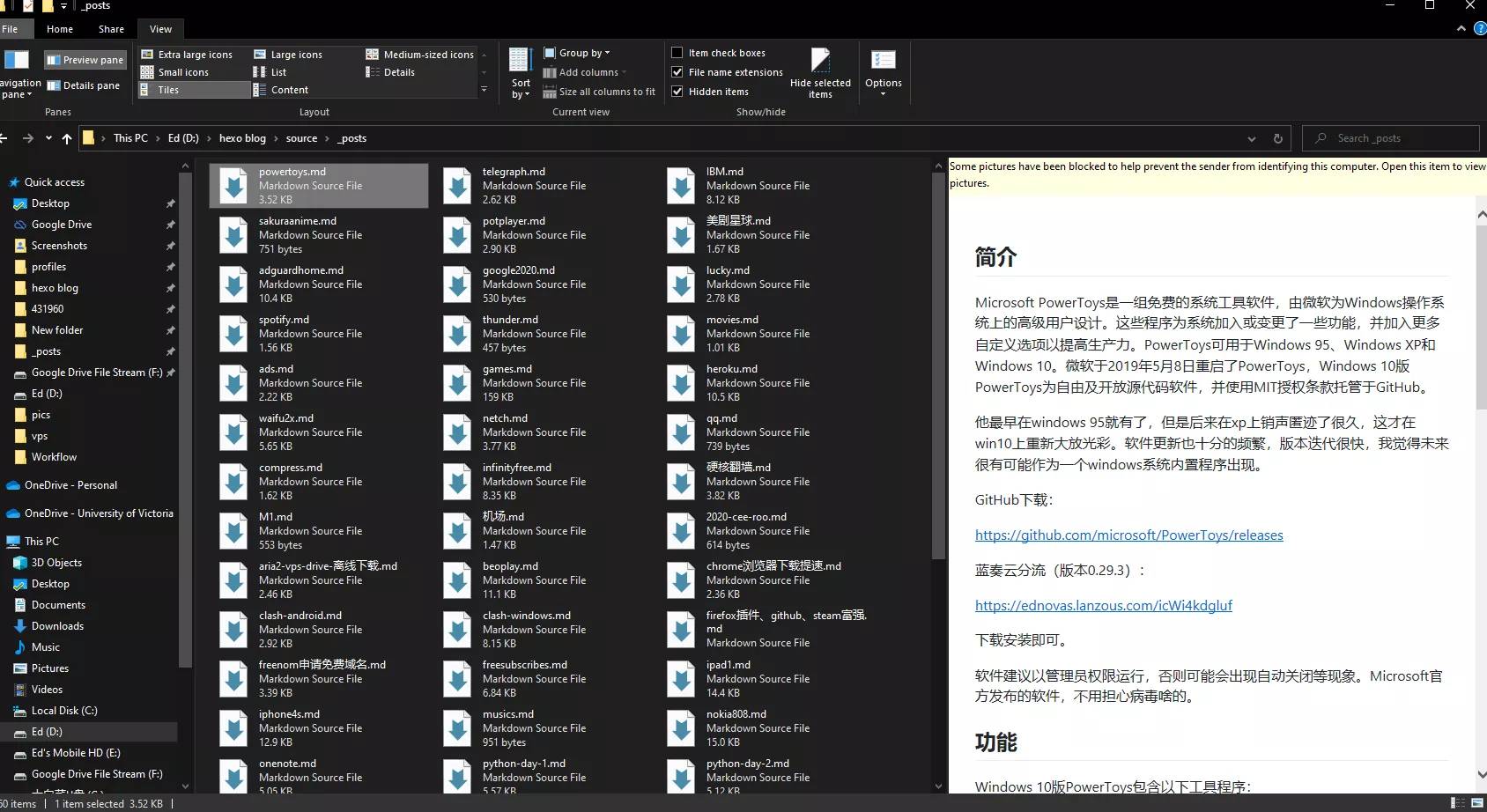Uncheck Hidden items checkbox

677,92
